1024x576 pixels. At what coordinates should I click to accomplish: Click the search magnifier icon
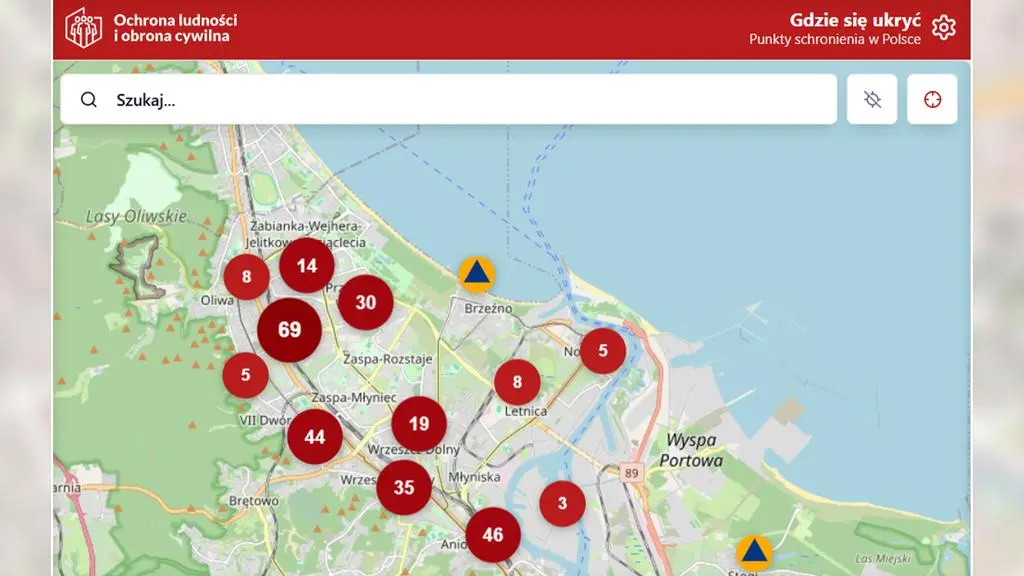tap(89, 99)
